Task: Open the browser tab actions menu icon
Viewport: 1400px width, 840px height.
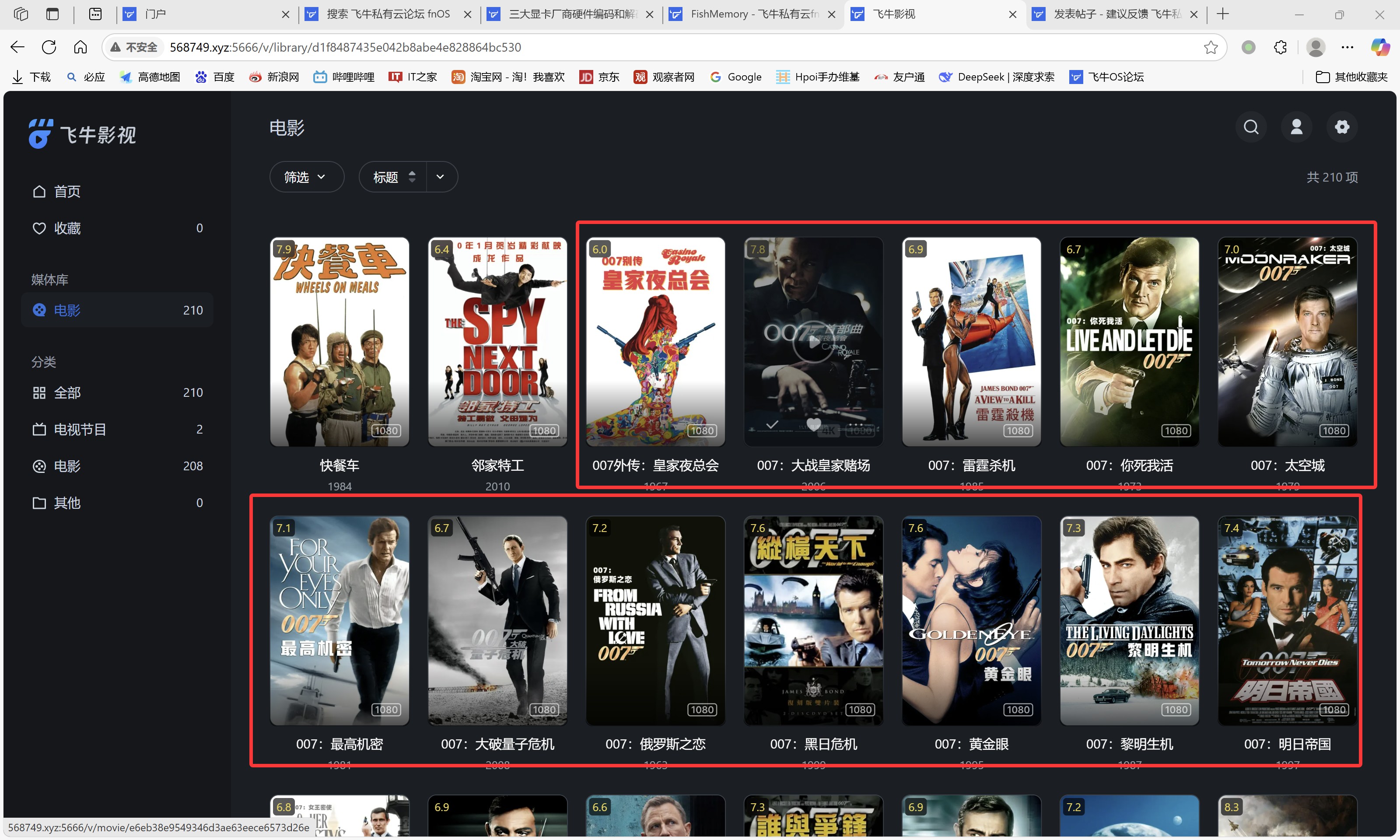Action: point(52,14)
